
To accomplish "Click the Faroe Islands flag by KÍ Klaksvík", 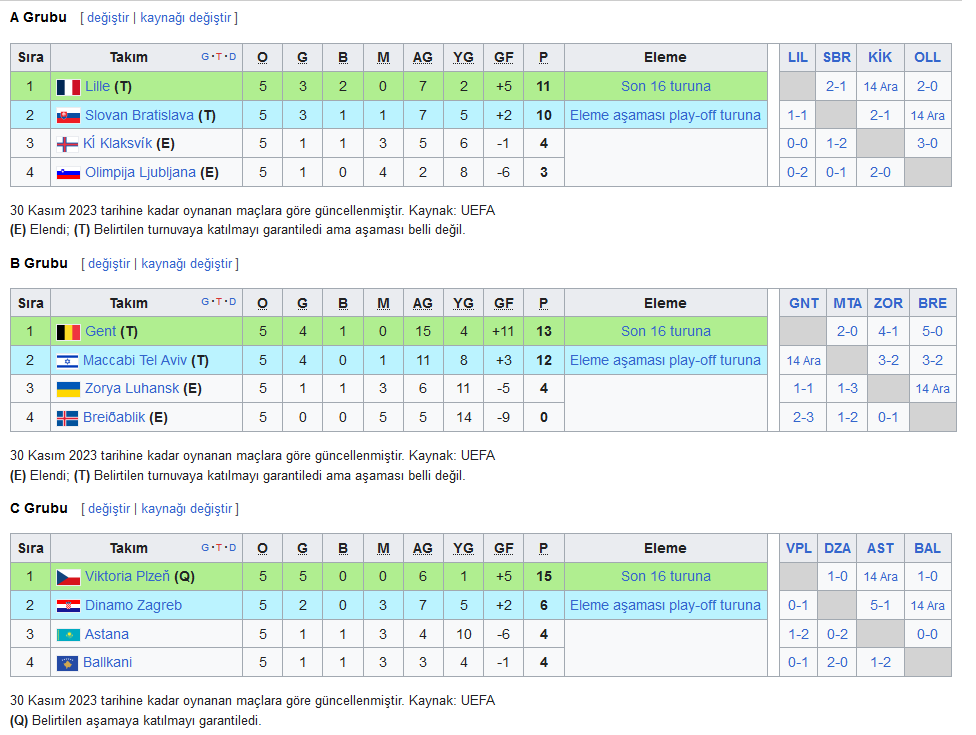I will pos(67,144).
